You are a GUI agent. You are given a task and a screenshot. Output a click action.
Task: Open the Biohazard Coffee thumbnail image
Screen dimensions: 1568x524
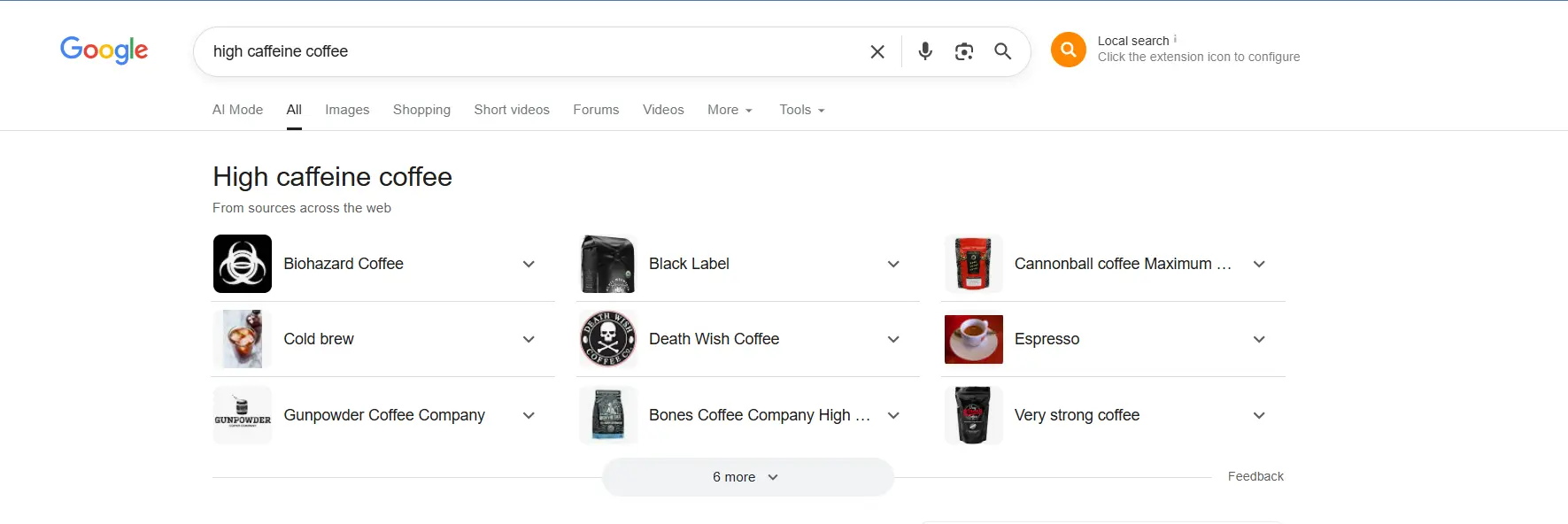242,264
